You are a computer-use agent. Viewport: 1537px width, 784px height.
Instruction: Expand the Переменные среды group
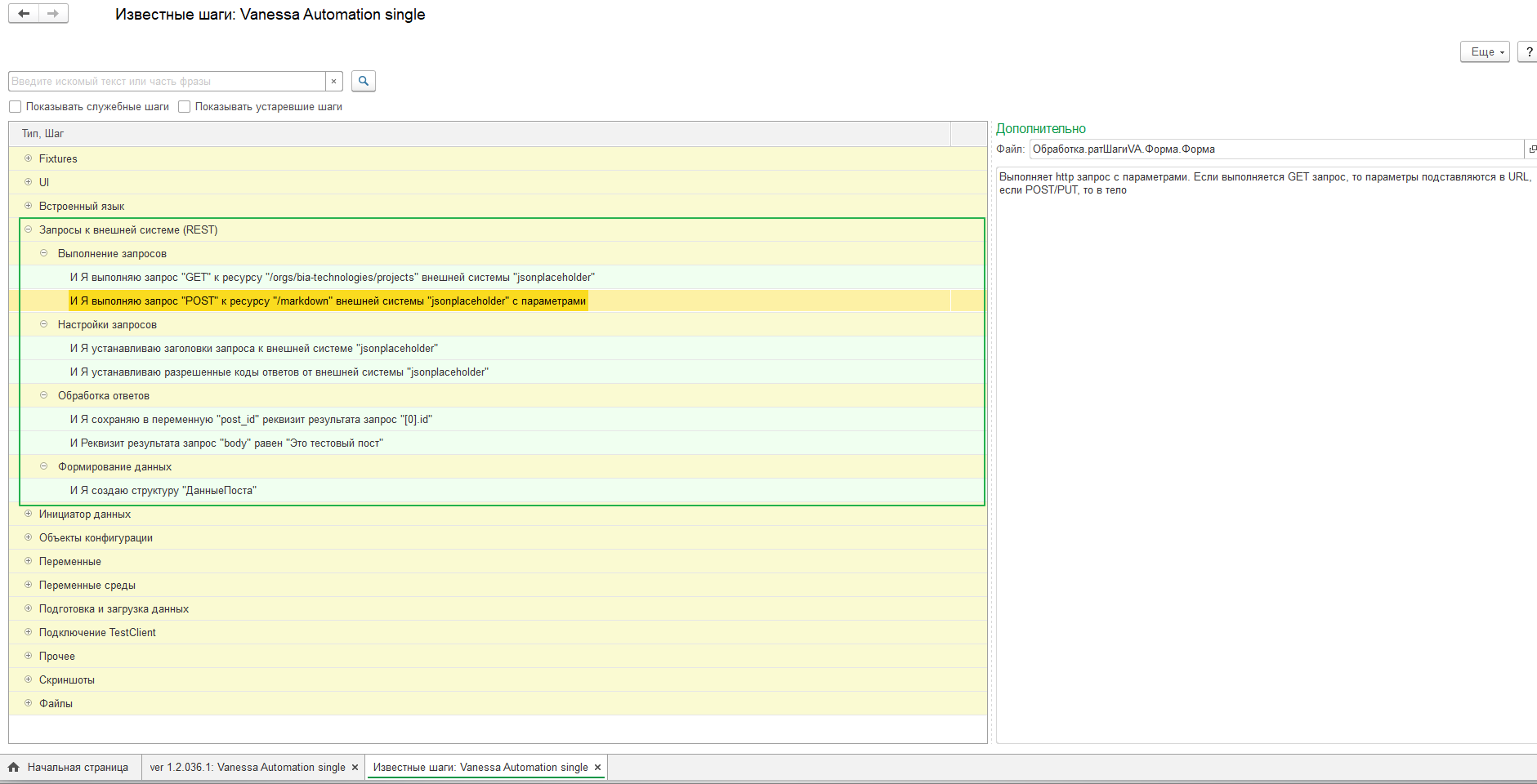(28, 585)
